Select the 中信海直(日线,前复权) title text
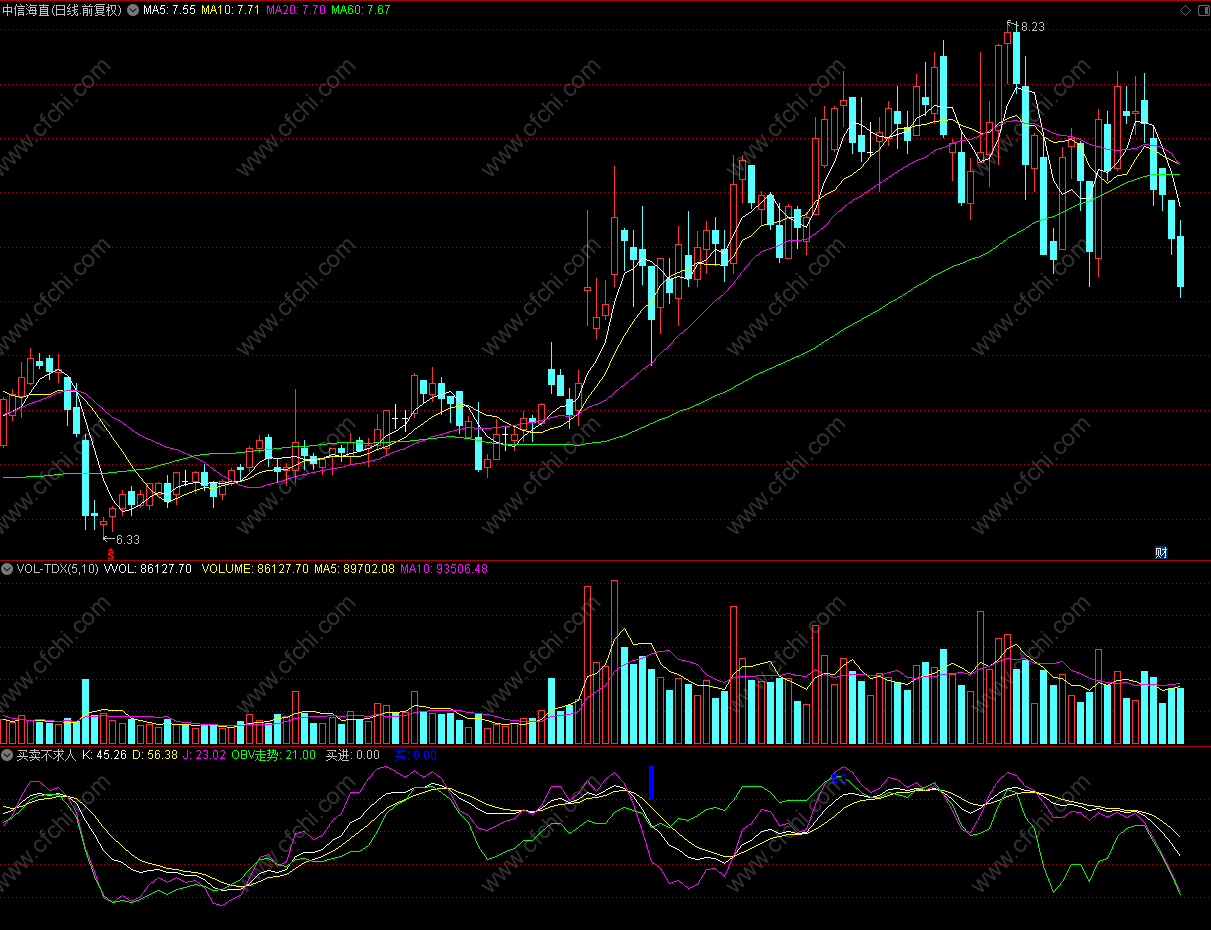This screenshot has height=930, width=1211. pyautogui.click(x=62, y=10)
